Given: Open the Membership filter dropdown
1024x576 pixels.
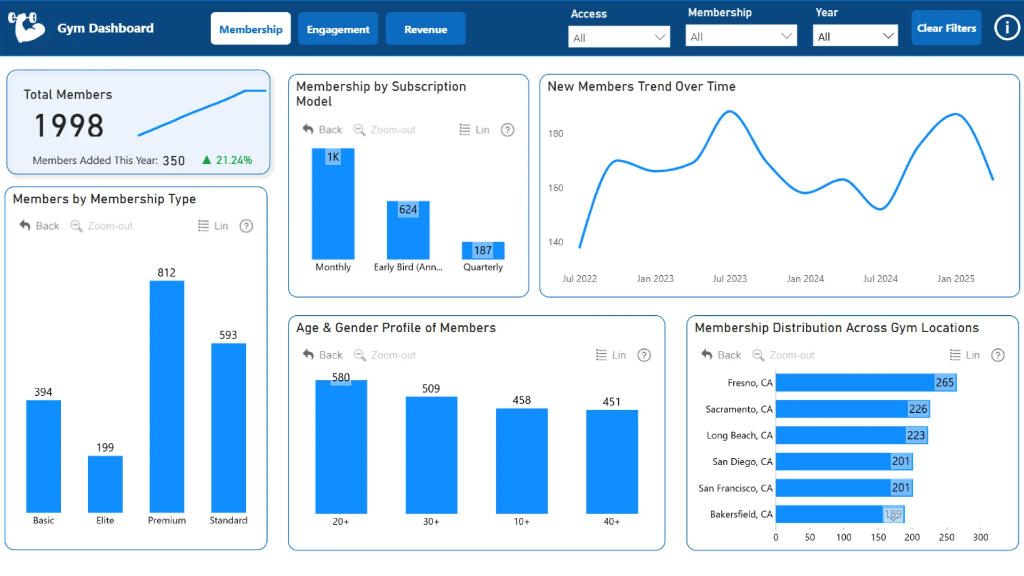Looking at the screenshot, I should pyautogui.click(x=741, y=37).
